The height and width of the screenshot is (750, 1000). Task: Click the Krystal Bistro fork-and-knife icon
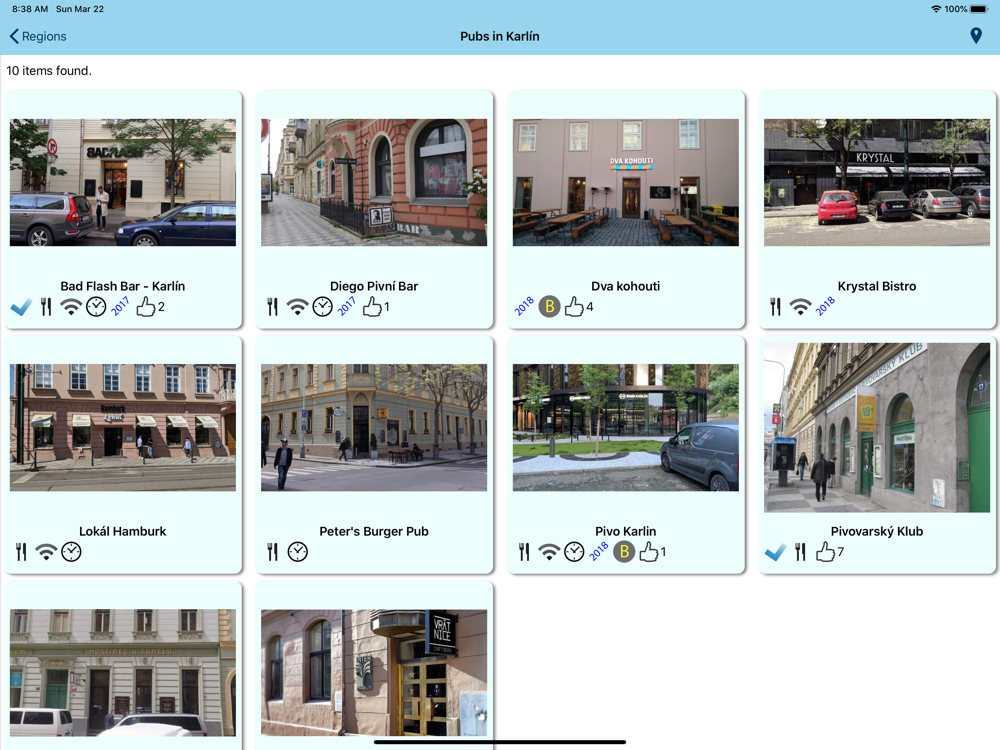776,307
